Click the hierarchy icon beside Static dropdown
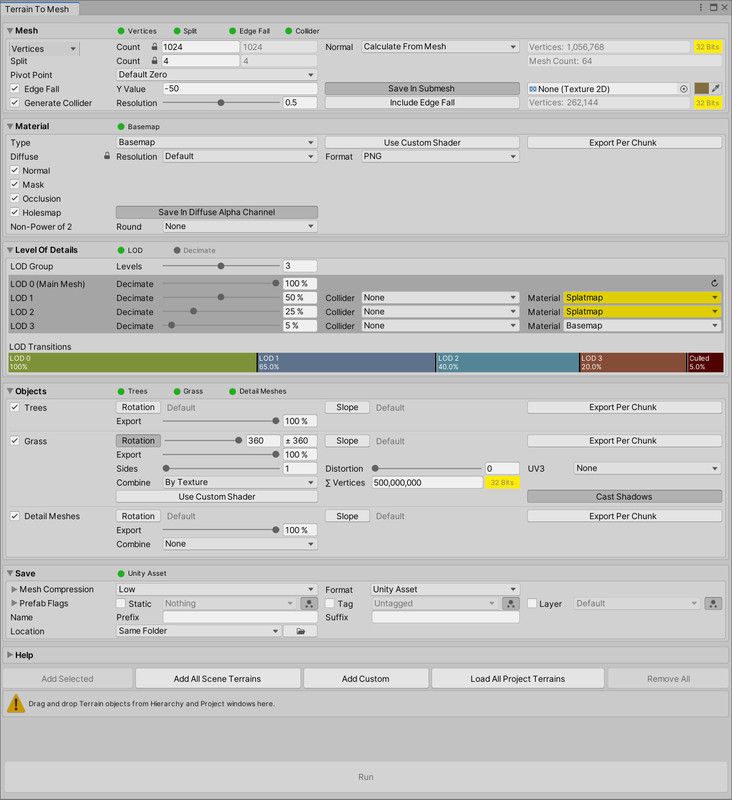This screenshot has height=800, width=732. (x=309, y=604)
